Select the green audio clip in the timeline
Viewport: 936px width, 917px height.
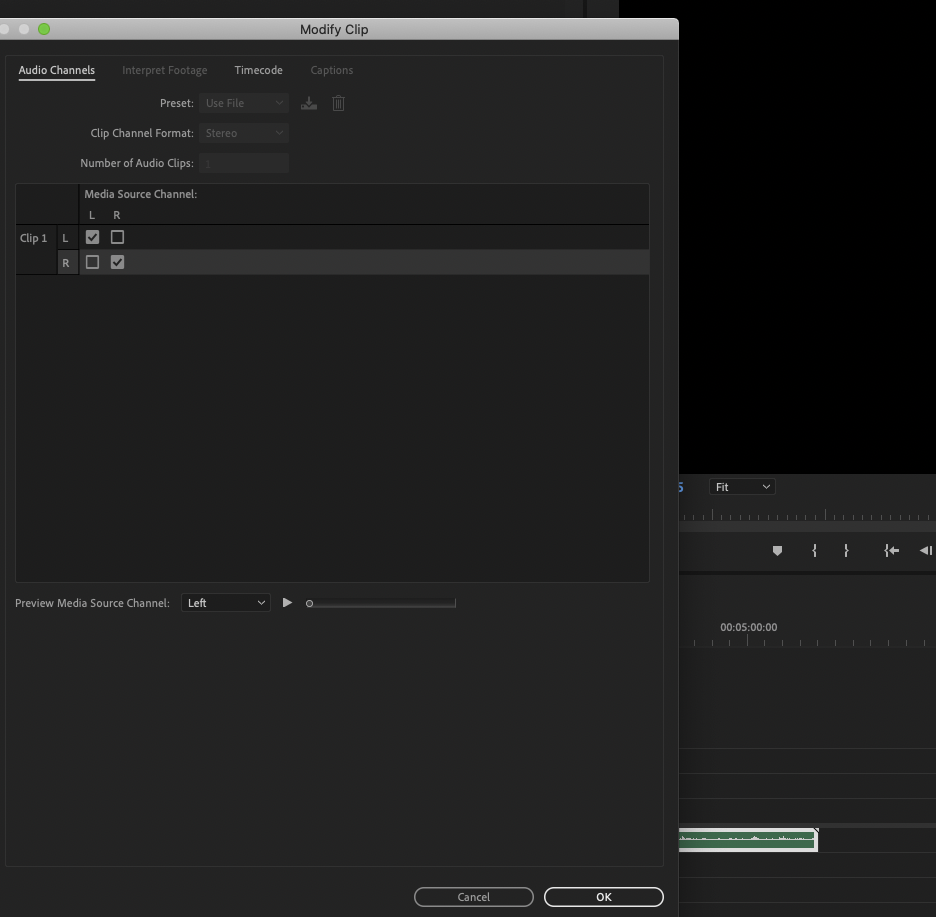[748, 840]
